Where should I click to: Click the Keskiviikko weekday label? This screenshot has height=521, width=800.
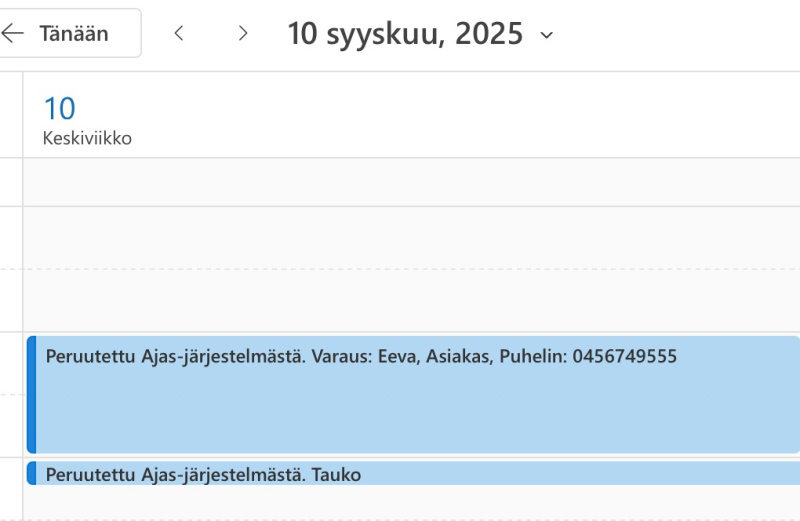87,138
